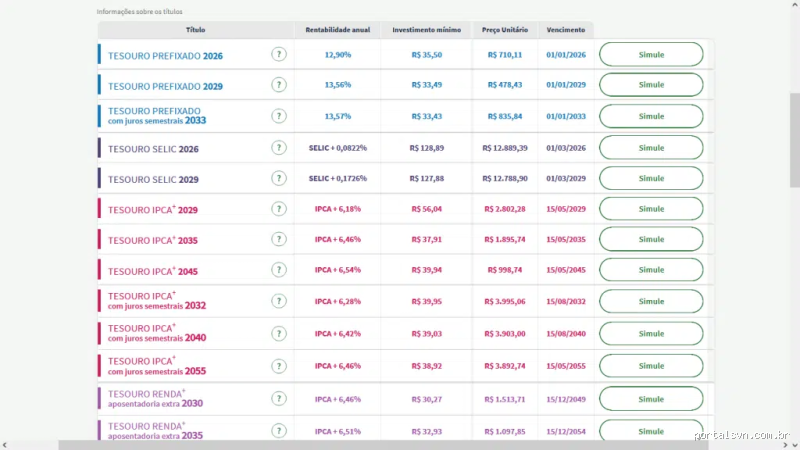Show help for Tesouro Selic 2029
This screenshot has width=800, height=450.
coord(279,178)
